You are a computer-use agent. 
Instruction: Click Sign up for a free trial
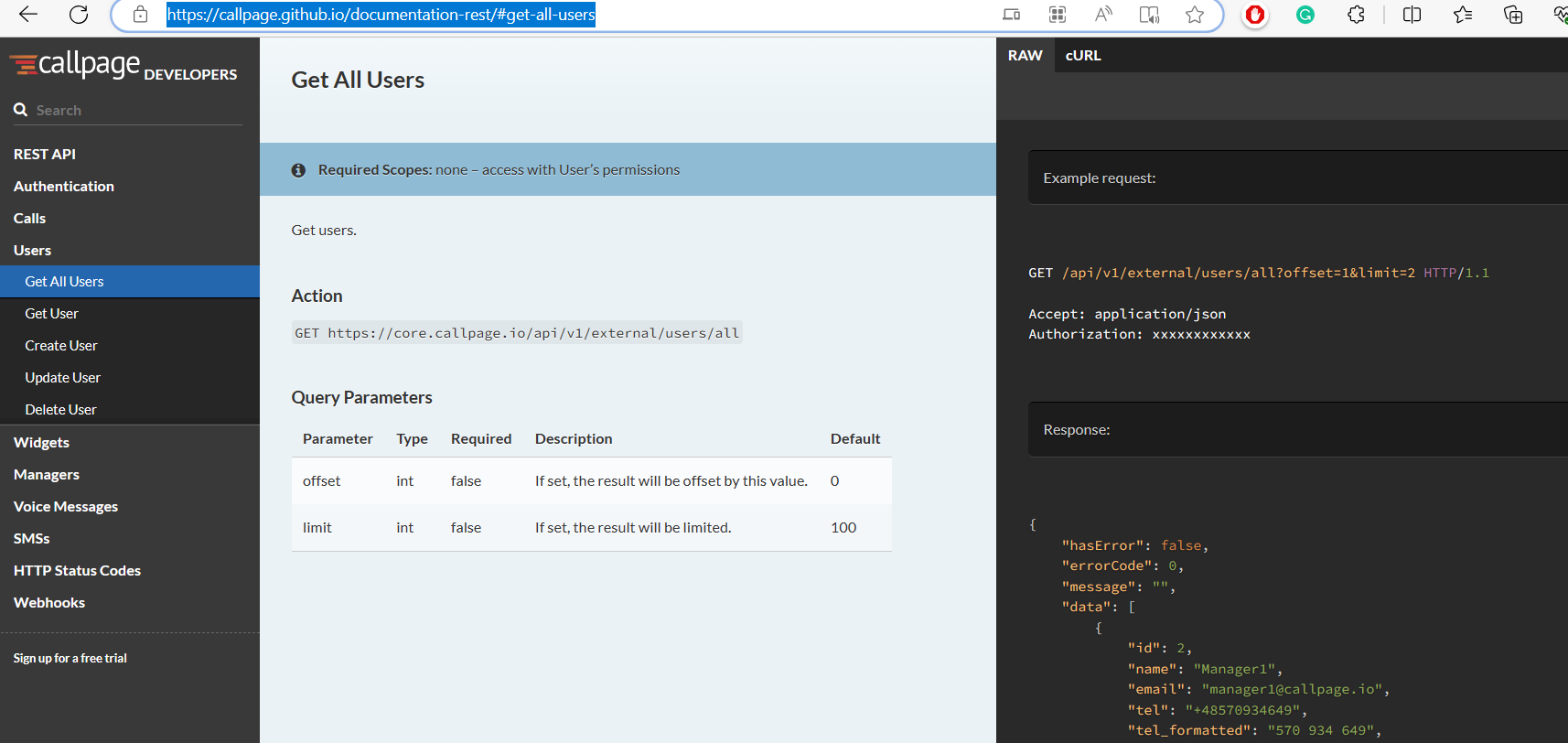coord(70,658)
